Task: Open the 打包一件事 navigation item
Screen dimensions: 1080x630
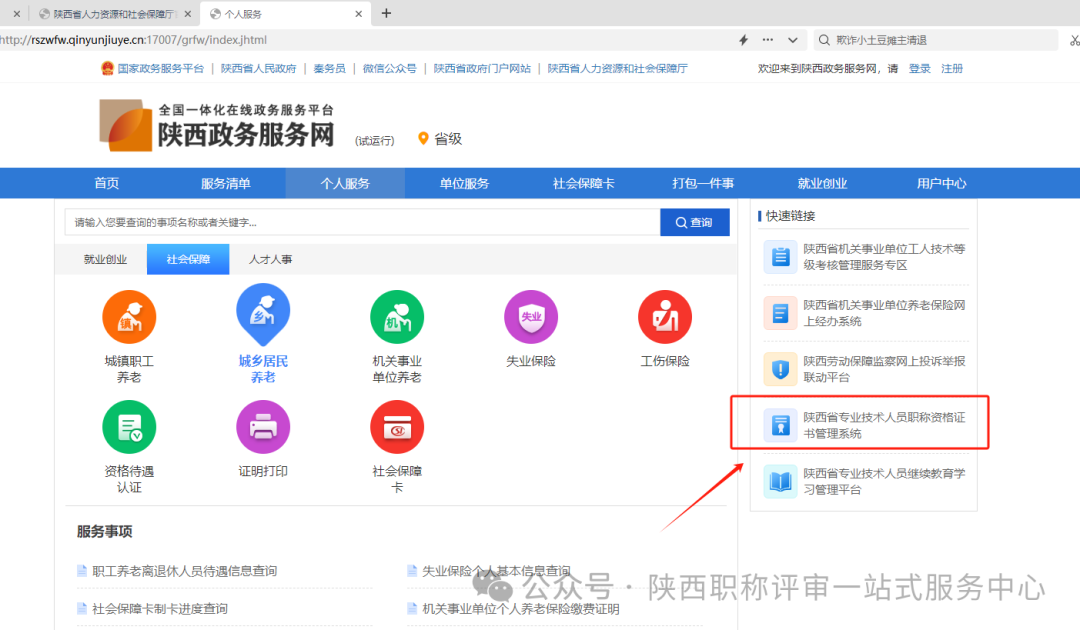Action: [703, 183]
